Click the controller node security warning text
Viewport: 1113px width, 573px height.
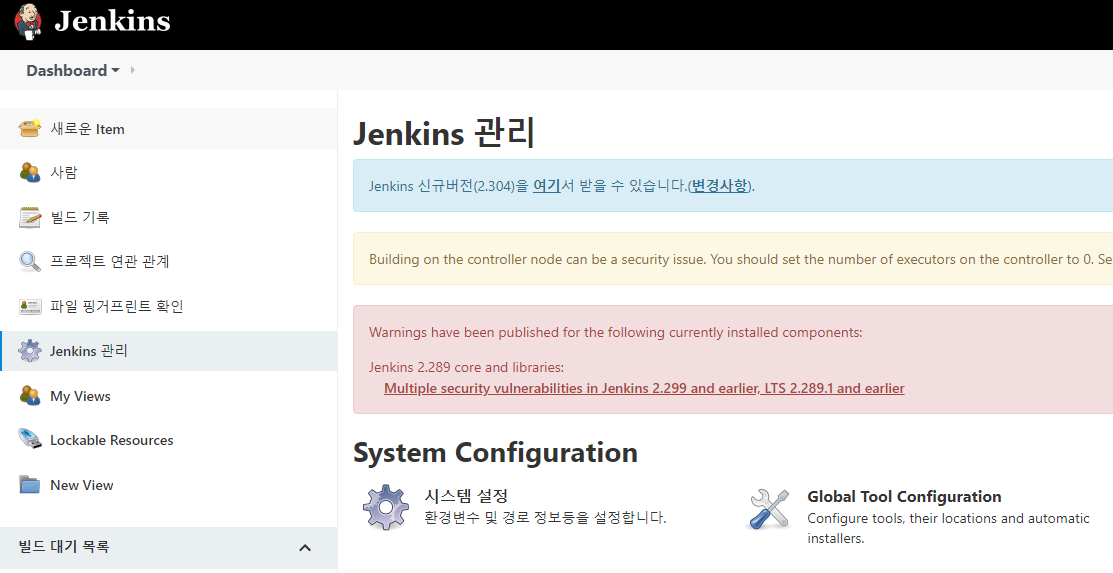click(740, 259)
